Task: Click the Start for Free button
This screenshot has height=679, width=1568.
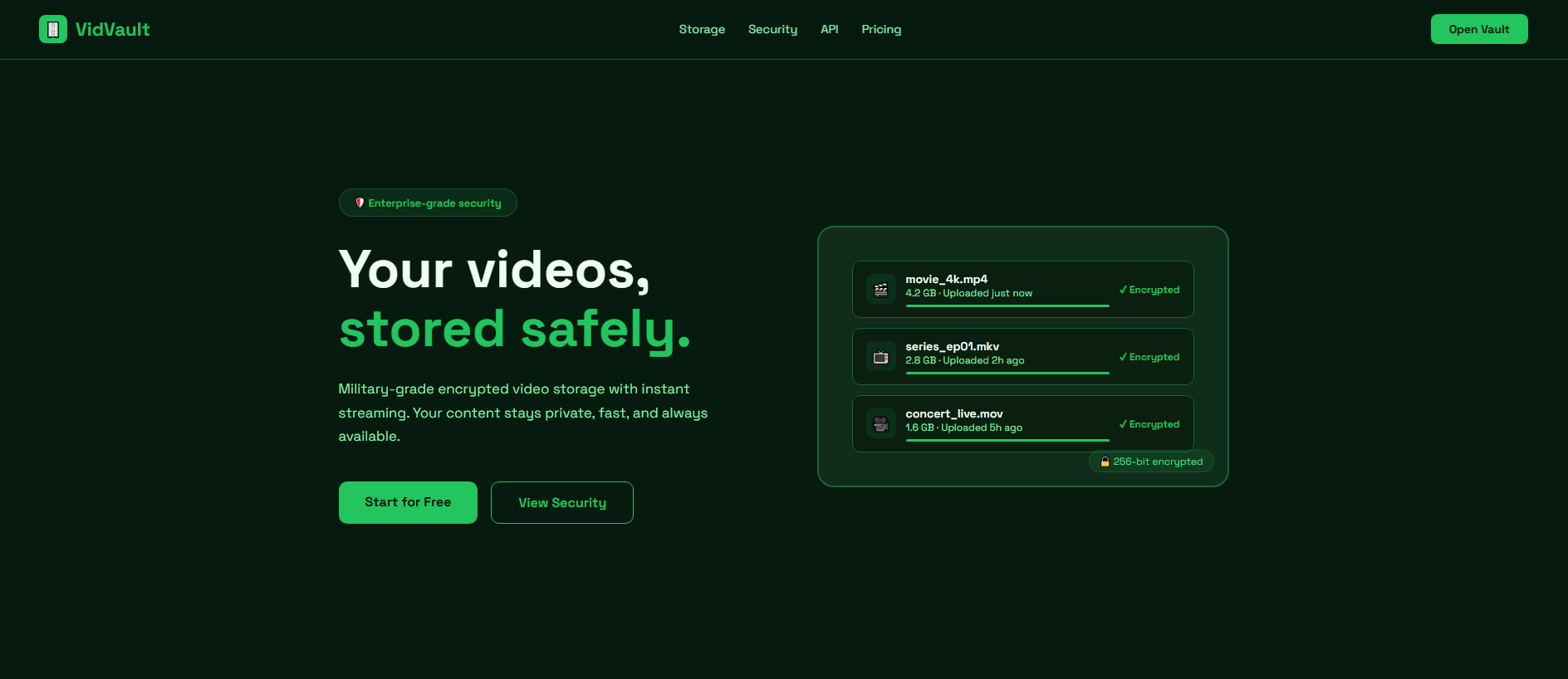Action: [x=408, y=502]
